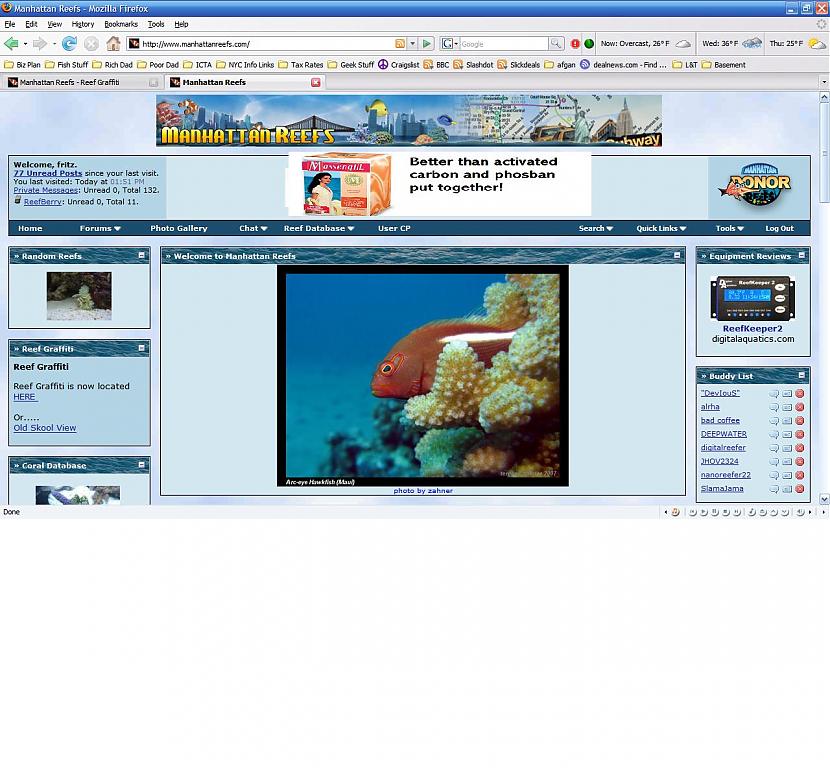Send chat message to "DevIouS" buddy
The image size is (830, 768).
pyautogui.click(x=774, y=393)
